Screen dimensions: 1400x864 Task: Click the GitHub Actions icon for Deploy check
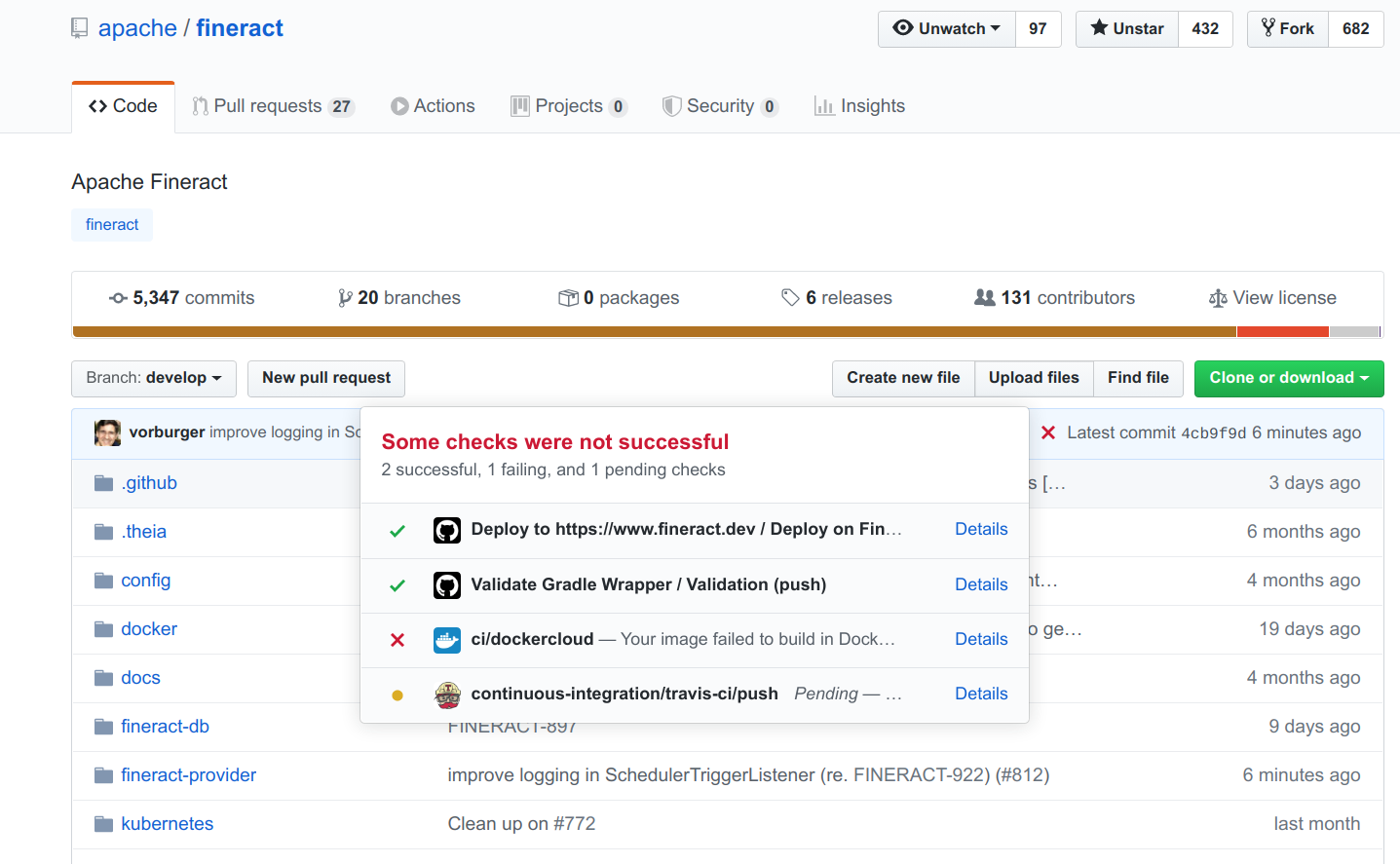click(447, 530)
